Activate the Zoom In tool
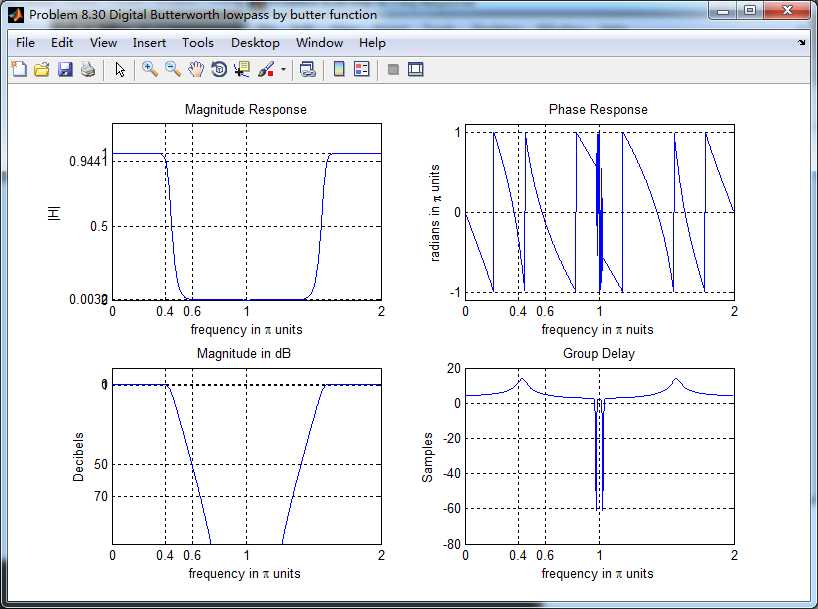This screenshot has height=609, width=818. coord(150,69)
